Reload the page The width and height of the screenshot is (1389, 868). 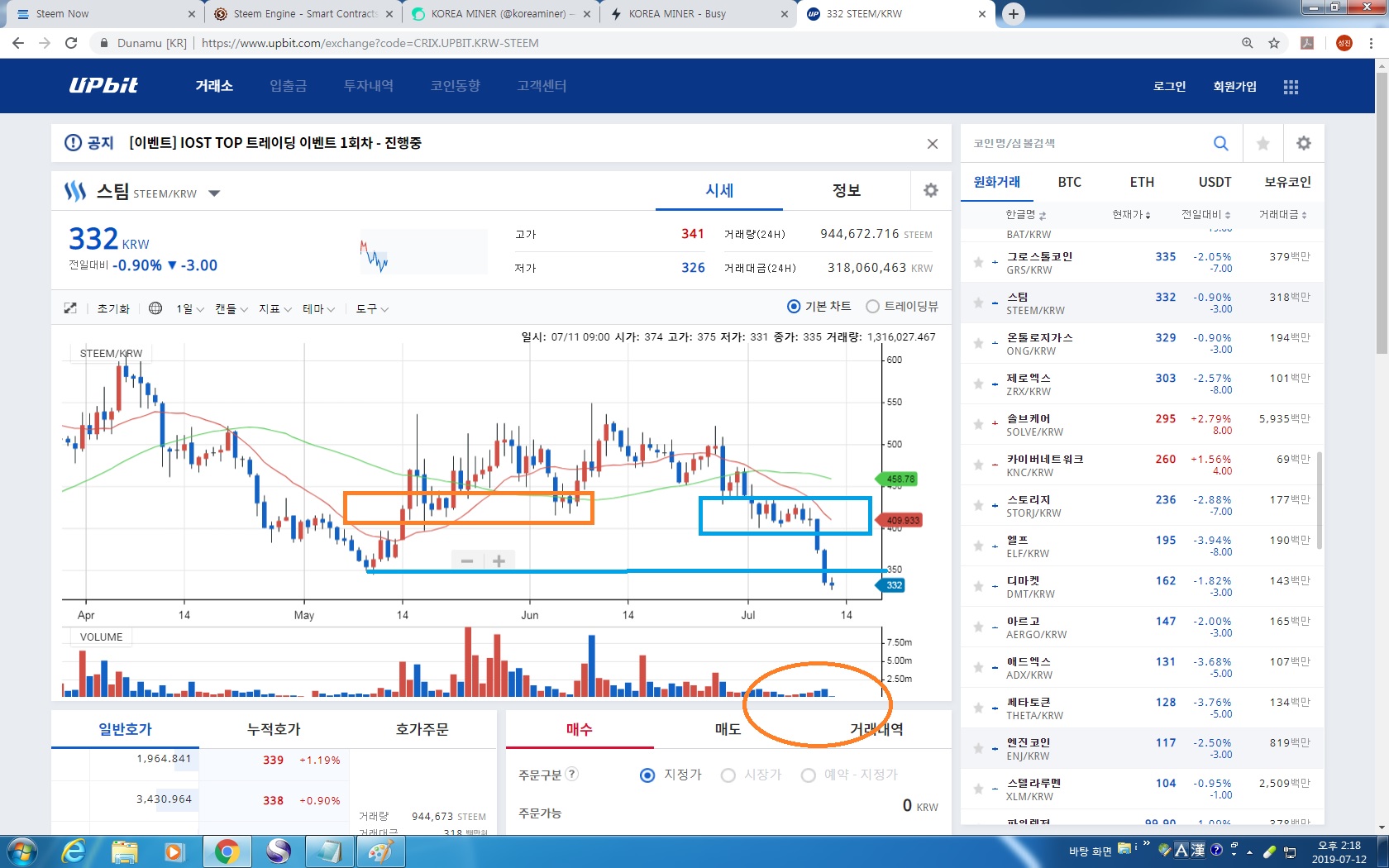[71, 43]
